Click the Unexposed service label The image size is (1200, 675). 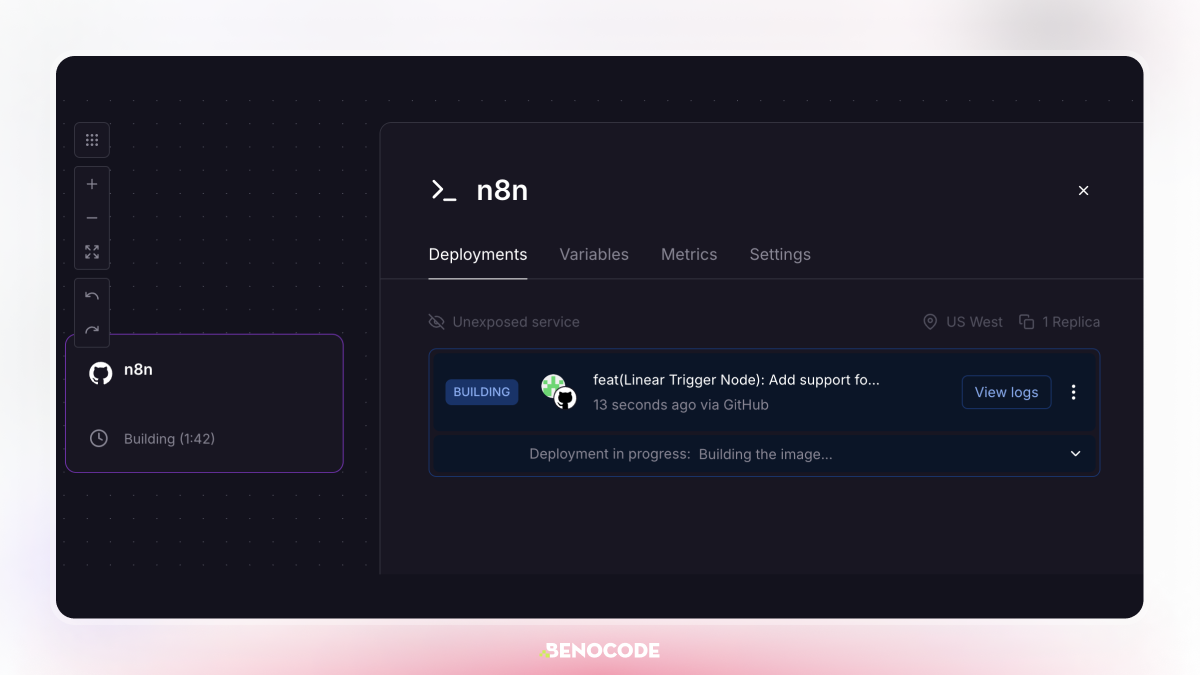516,322
